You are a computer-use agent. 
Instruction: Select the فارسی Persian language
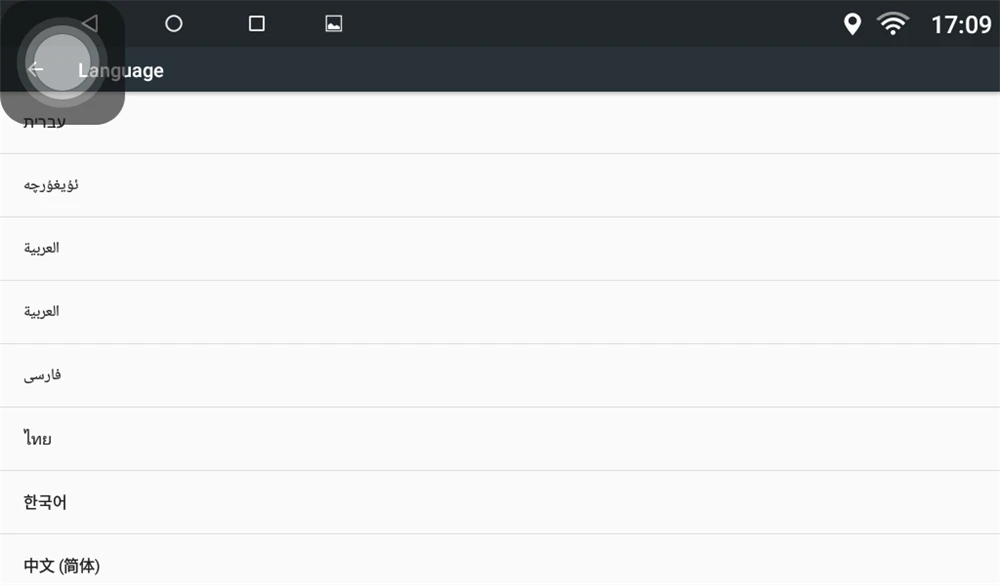click(x=500, y=375)
